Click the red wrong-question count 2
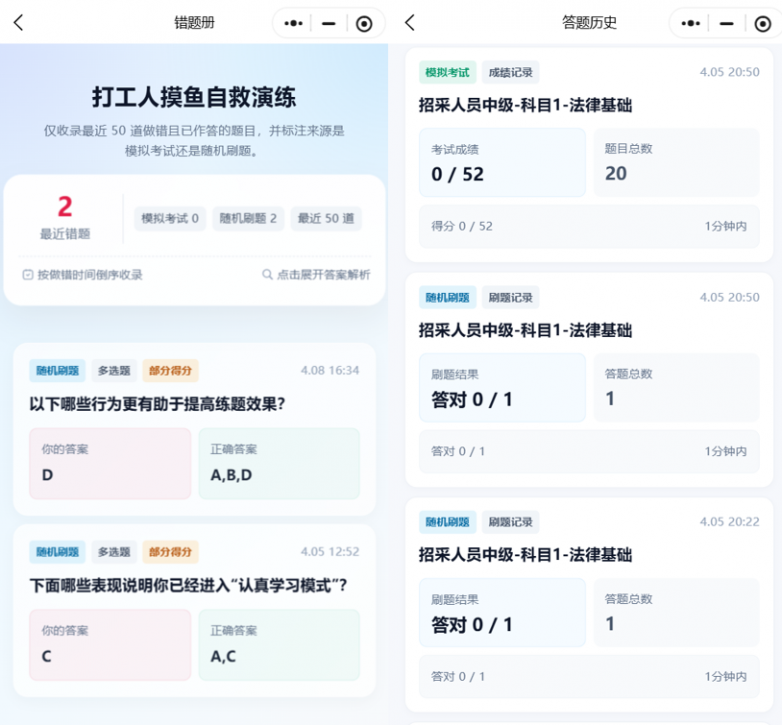782x725 pixels. coord(65,206)
